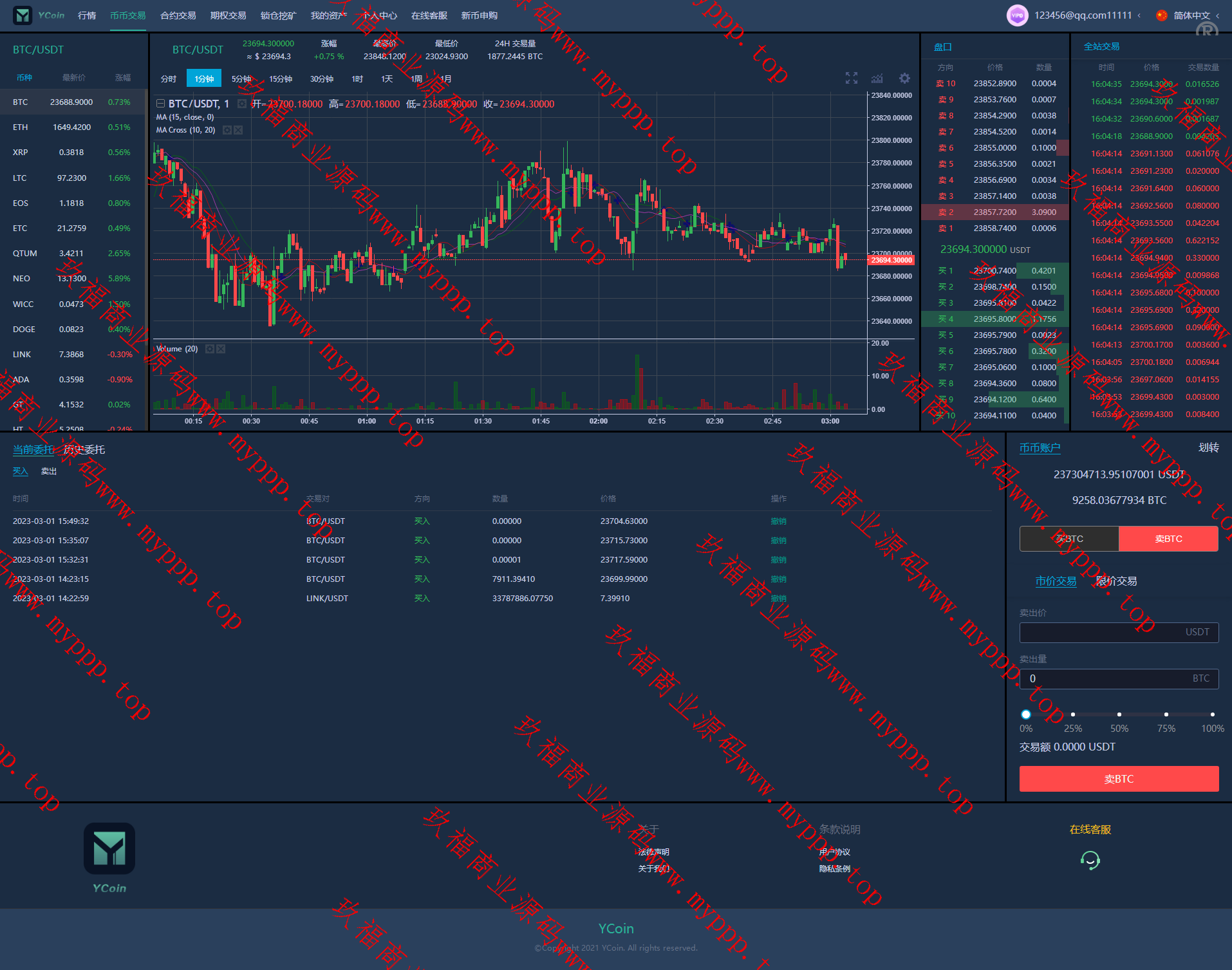
Task: Switch to the buy BTC toggle
Action: tap(1069, 539)
